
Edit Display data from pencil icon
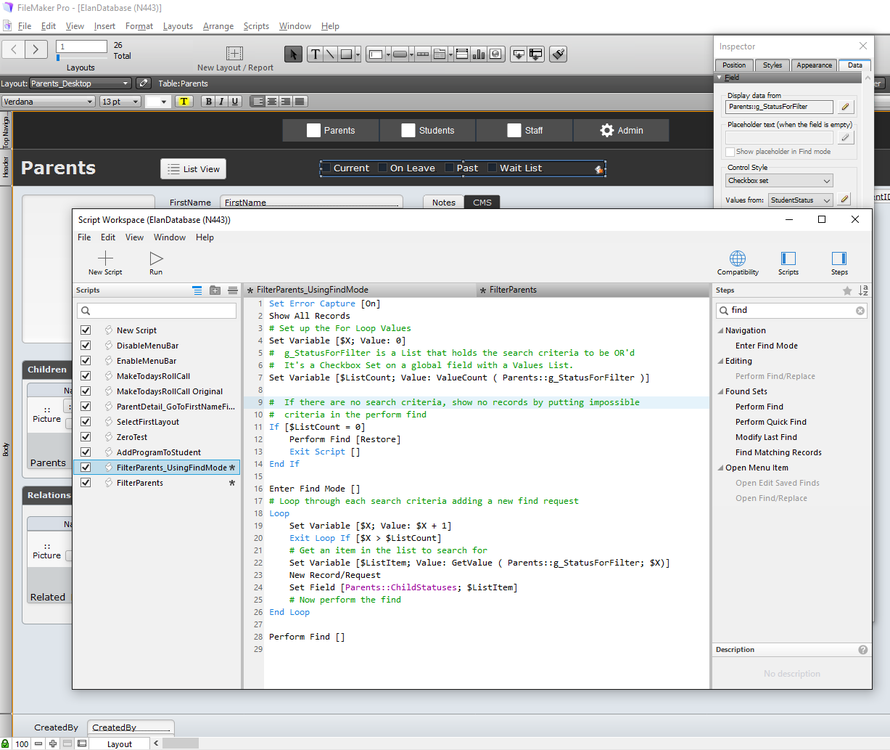[x=845, y=107]
